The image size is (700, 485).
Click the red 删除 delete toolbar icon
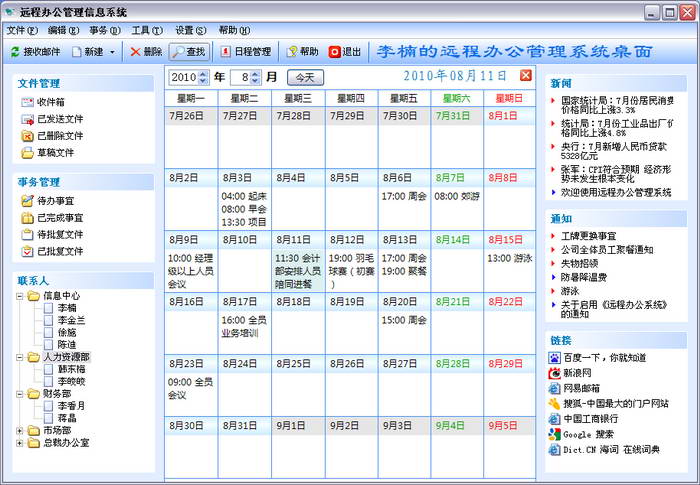point(135,51)
